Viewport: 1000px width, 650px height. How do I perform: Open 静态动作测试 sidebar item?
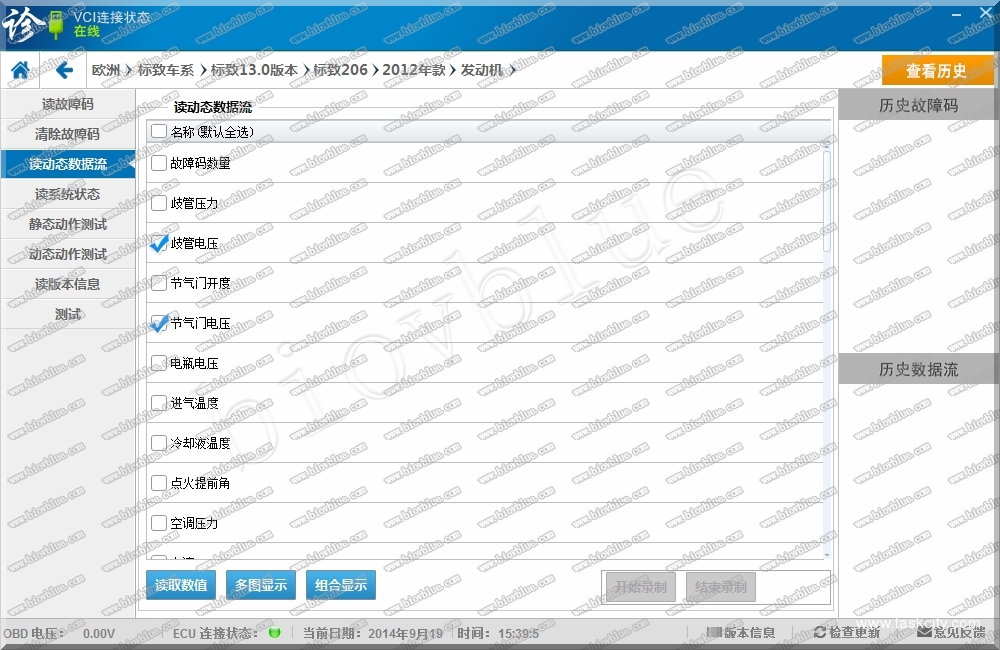(68, 224)
